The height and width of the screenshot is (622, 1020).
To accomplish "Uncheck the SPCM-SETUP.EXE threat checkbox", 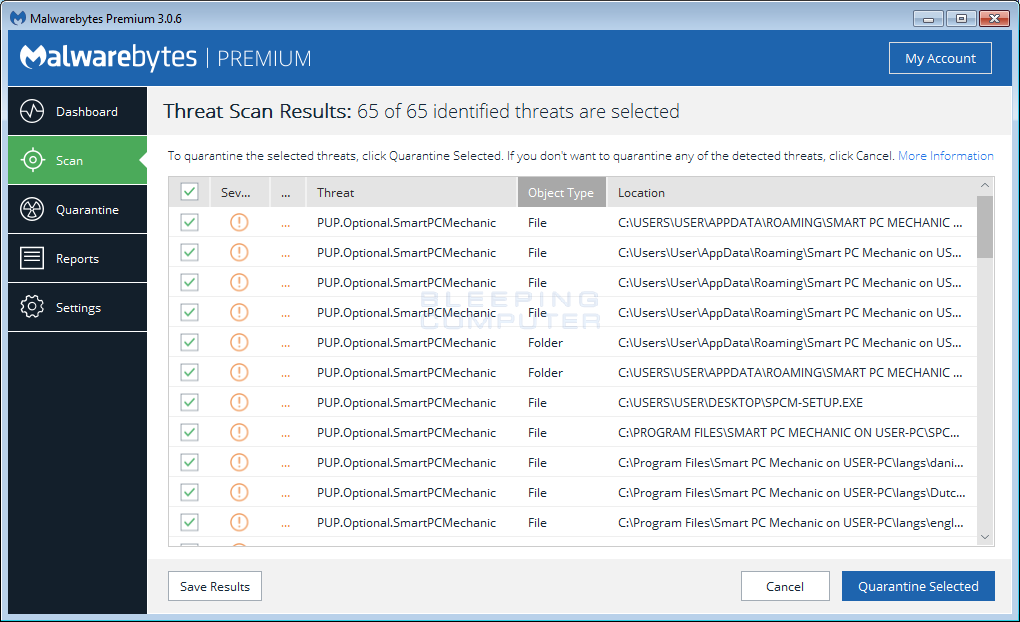I will point(189,402).
